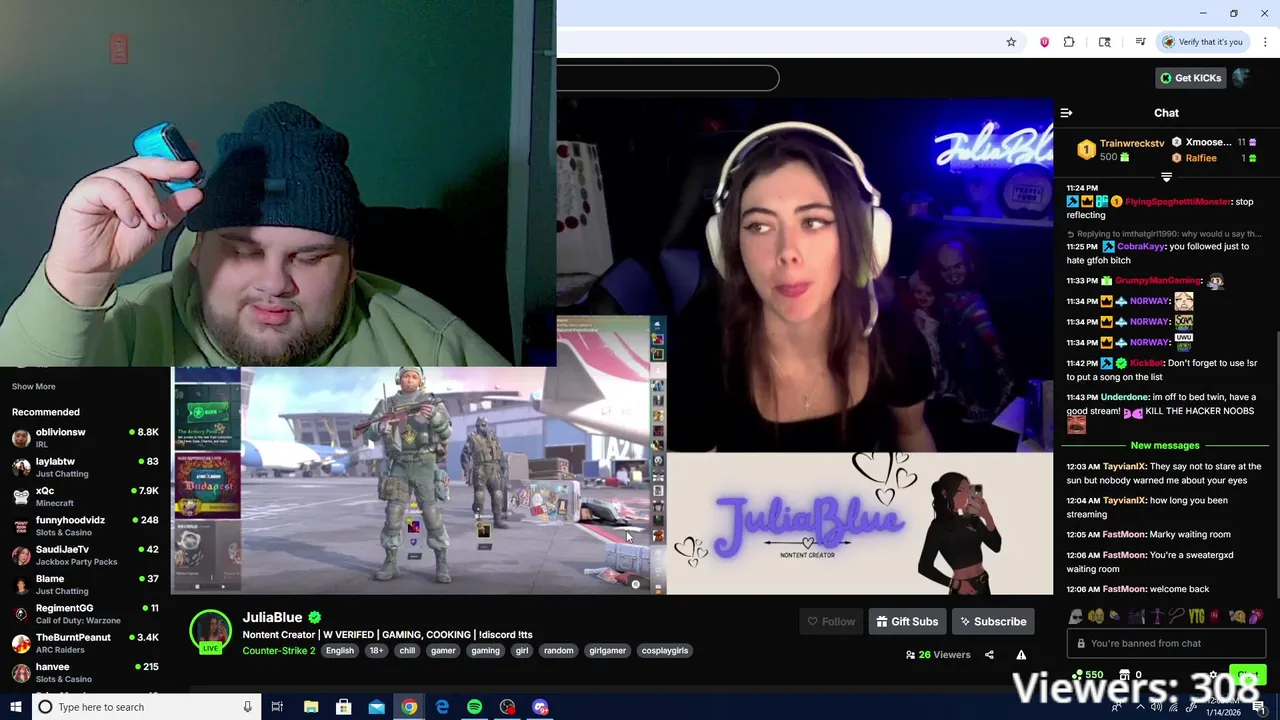Open TayvianlX's username on the 12:04 AM message
This screenshot has width=1280, height=720.
pyautogui.click(x=1124, y=500)
